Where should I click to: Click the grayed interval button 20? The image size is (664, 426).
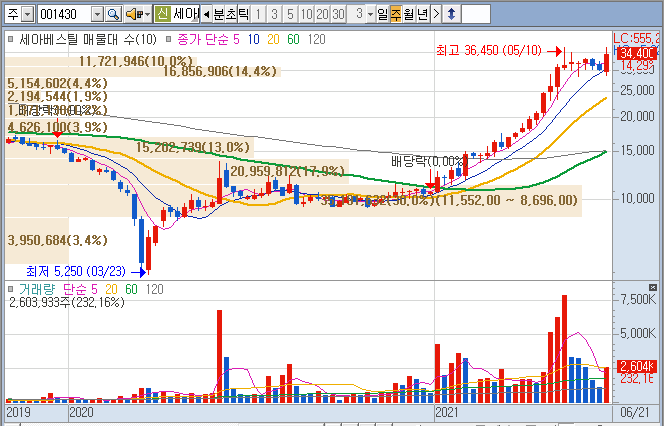coord(322,14)
